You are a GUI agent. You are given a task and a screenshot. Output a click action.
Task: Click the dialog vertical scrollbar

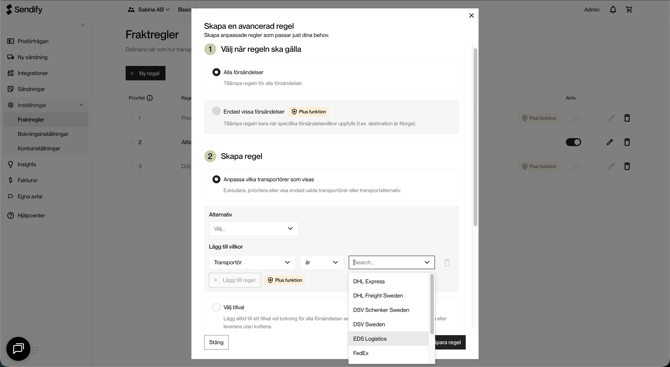tap(475, 137)
